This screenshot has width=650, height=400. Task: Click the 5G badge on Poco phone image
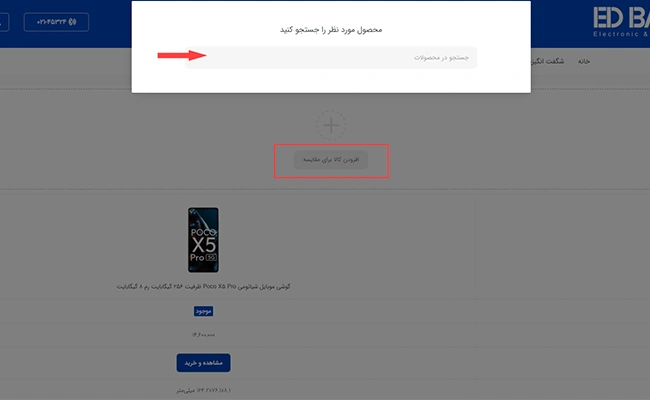211,257
